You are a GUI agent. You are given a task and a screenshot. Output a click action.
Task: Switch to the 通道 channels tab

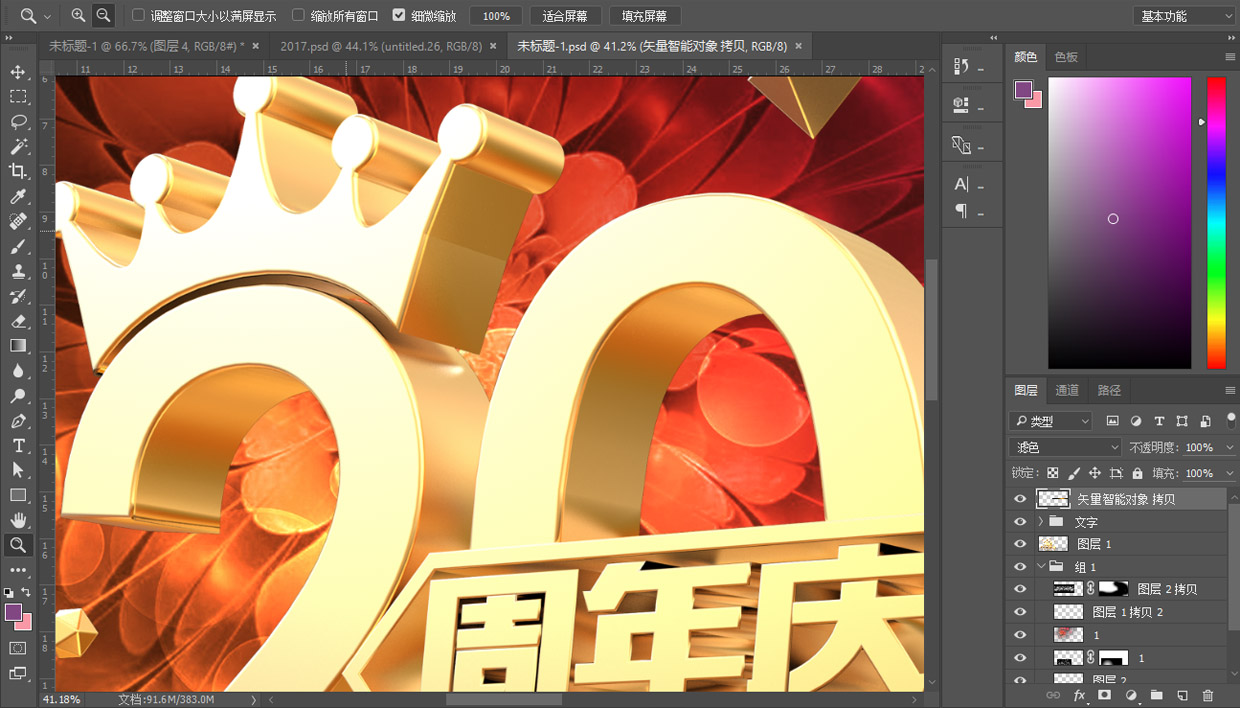point(1067,390)
